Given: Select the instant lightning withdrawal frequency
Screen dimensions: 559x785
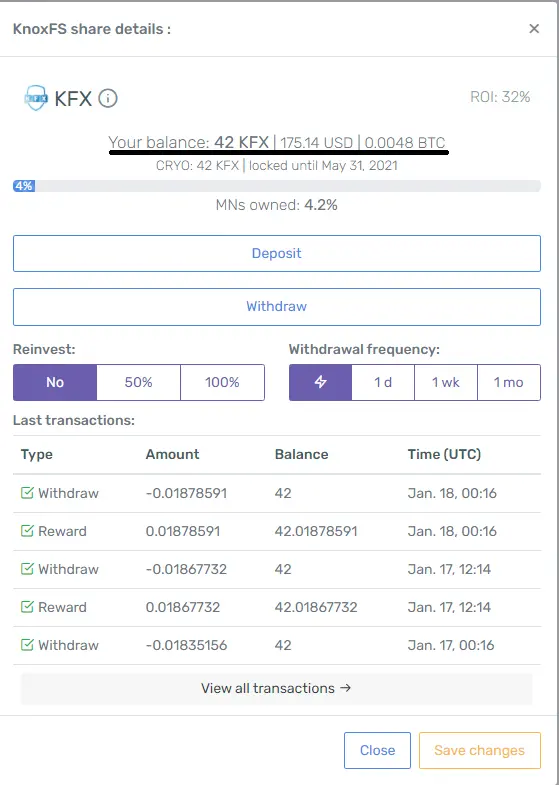Looking at the screenshot, I should click(x=320, y=382).
